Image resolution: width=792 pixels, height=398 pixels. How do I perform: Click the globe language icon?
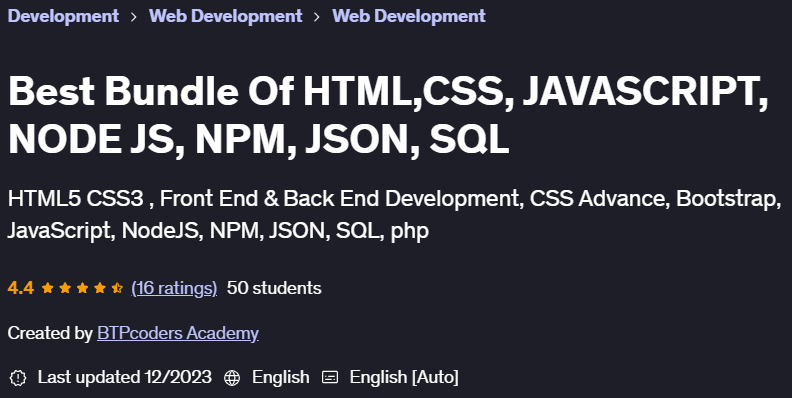tap(232, 378)
